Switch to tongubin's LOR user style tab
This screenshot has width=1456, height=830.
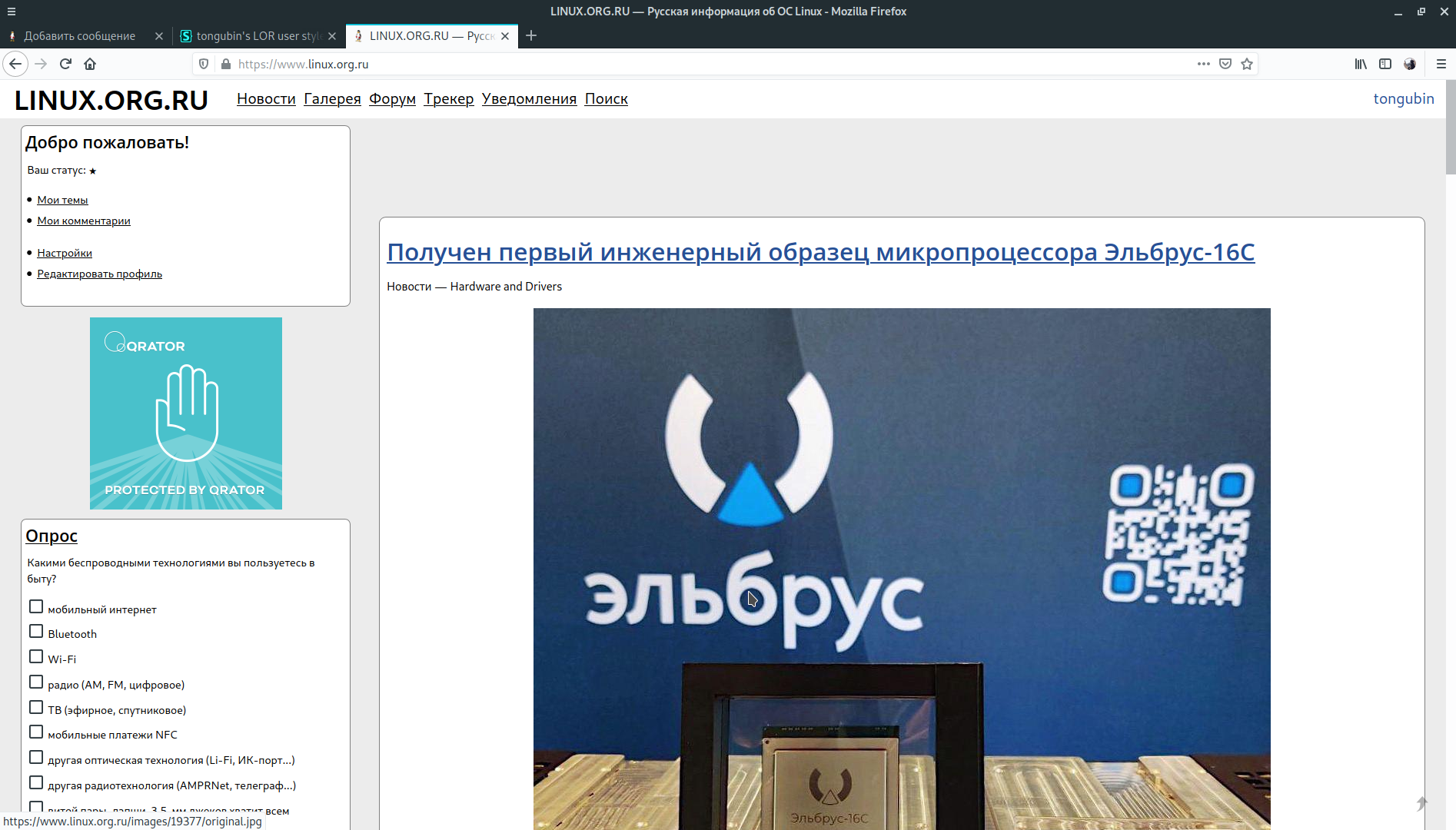[x=259, y=36]
